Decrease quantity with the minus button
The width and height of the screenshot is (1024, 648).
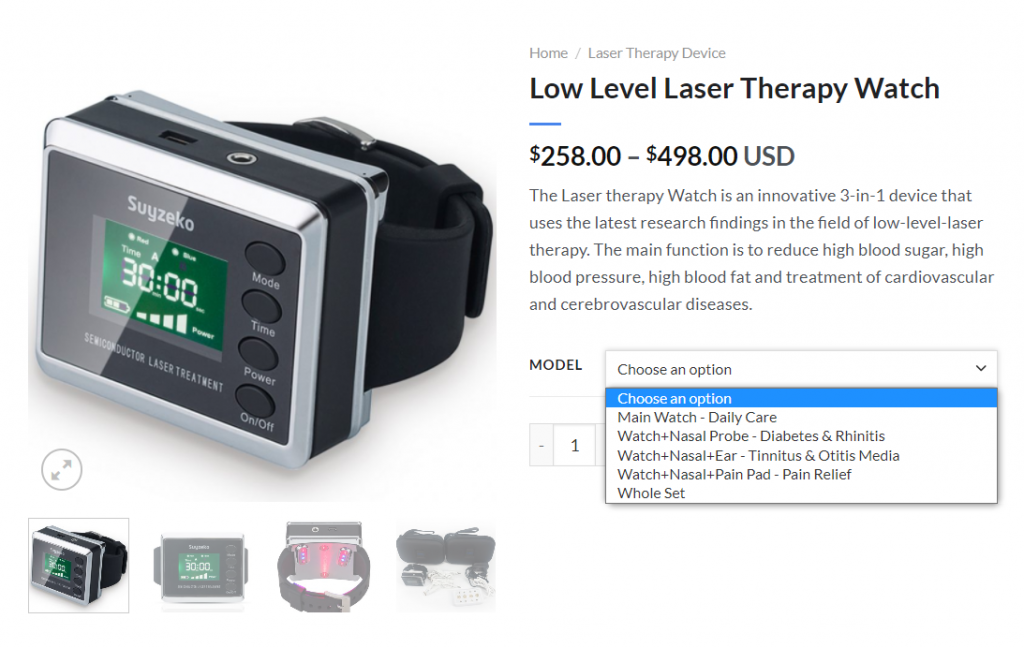[541, 445]
